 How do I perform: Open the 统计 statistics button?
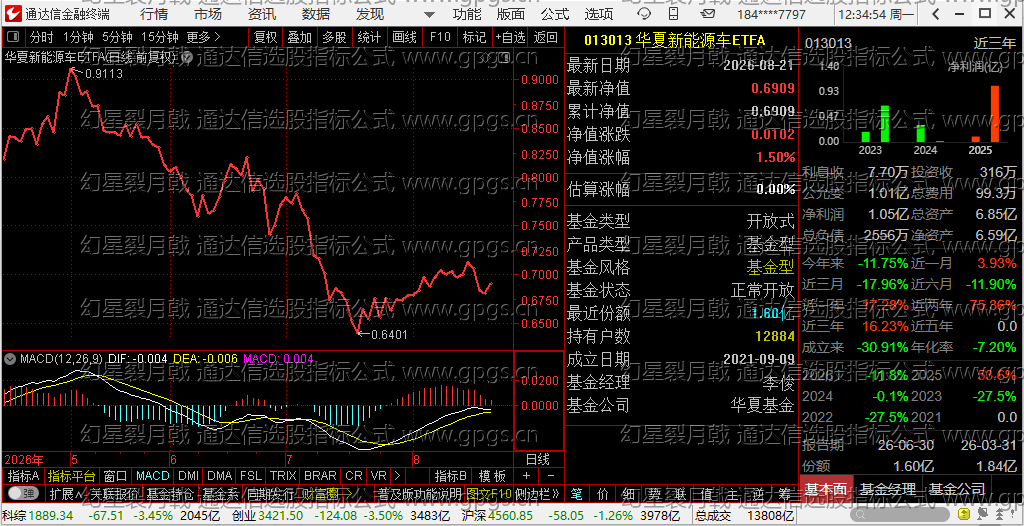tap(369, 37)
